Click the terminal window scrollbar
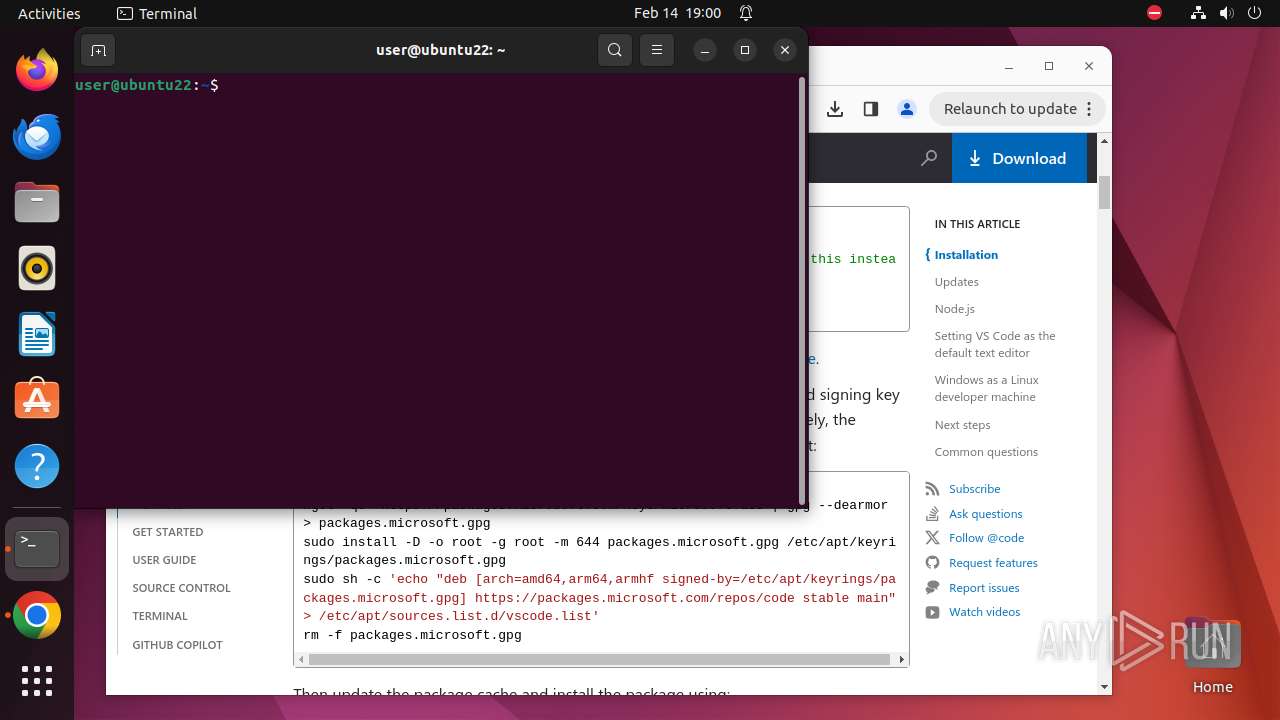The height and width of the screenshot is (720, 1280). click(x=802, y=289)
